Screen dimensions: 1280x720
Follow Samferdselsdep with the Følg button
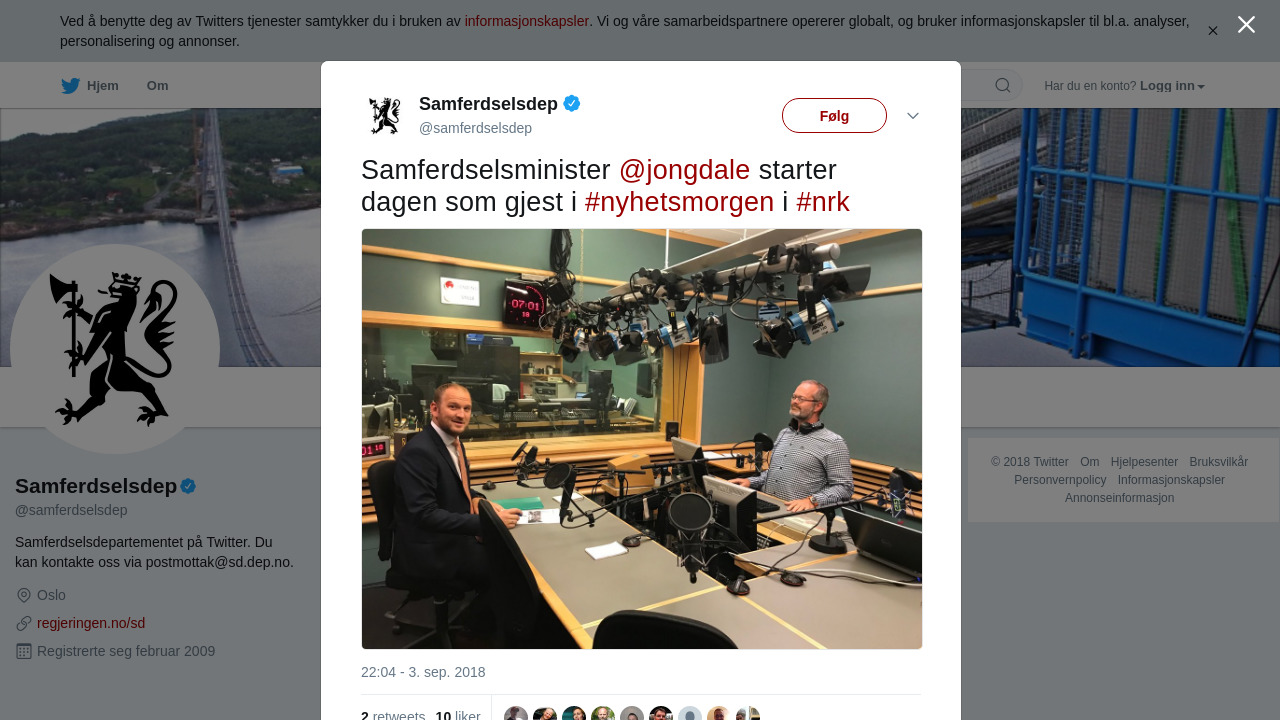pos(834,116)
